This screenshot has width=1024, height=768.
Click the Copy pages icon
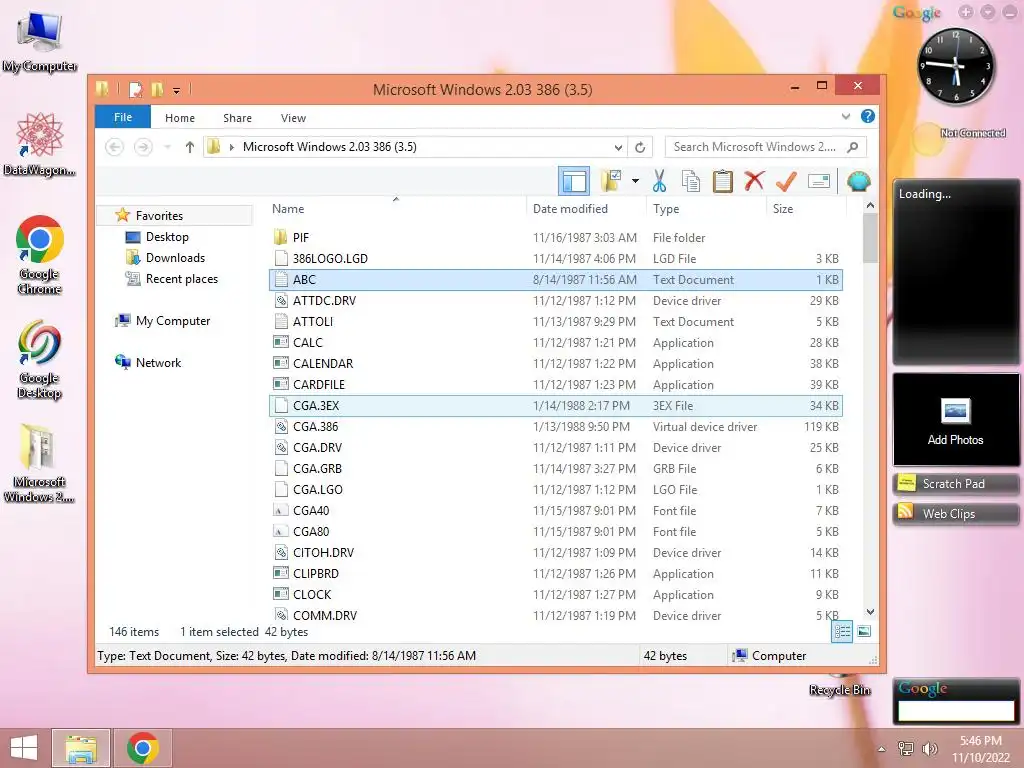tap(691, 181)
